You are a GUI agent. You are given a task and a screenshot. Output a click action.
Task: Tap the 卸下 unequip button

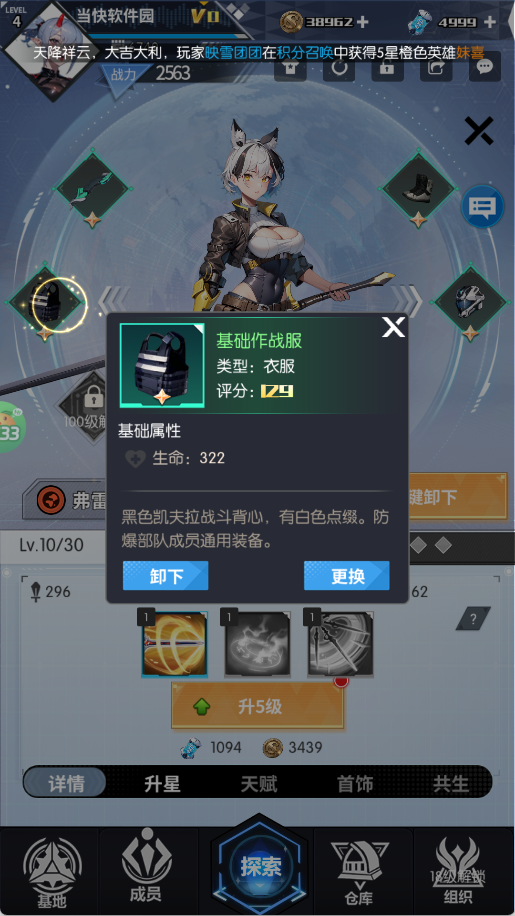(x=165, y=576)
